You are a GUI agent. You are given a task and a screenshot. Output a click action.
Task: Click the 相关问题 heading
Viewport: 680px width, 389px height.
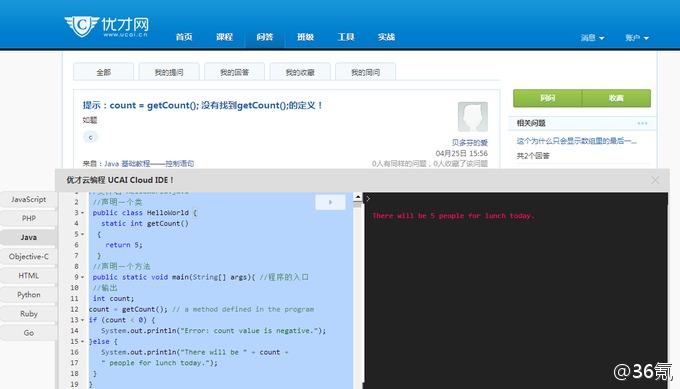coord(531,123)
